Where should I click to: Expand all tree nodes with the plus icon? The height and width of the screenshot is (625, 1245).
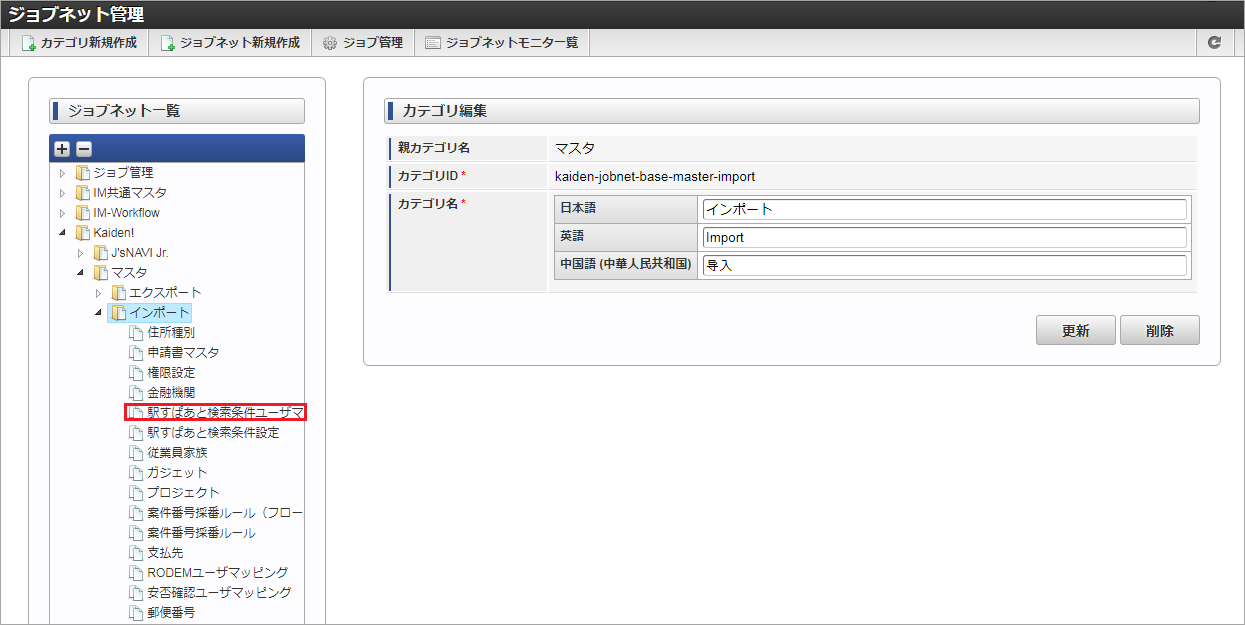coord(62,148)
